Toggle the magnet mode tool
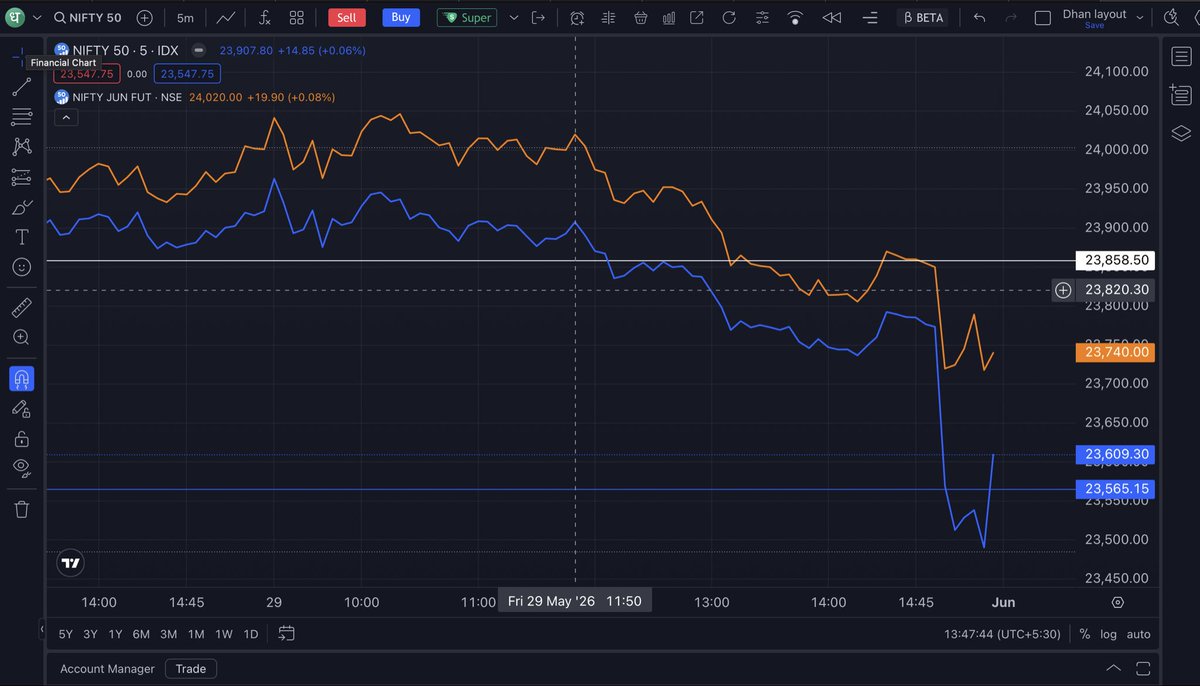Viewport: 1200px width, 686px height. [21, 378]
